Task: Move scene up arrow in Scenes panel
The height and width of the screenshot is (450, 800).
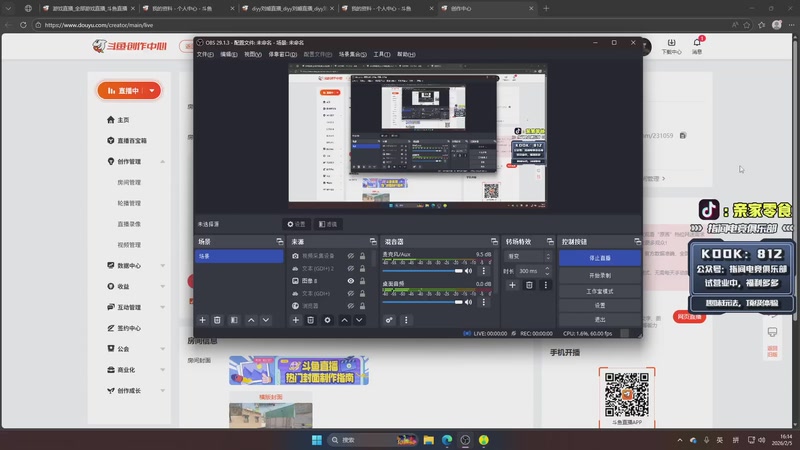Action: (x=251, y=320)
